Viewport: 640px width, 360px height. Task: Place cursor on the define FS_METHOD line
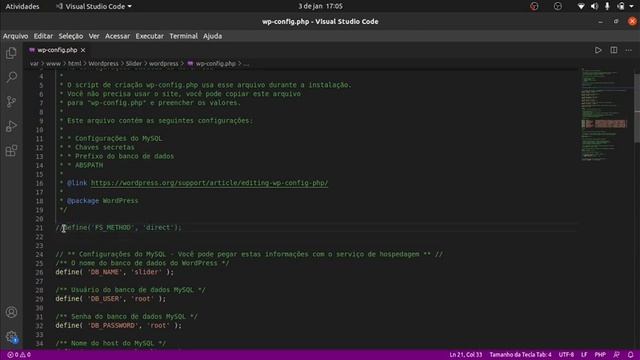(118, 228)
